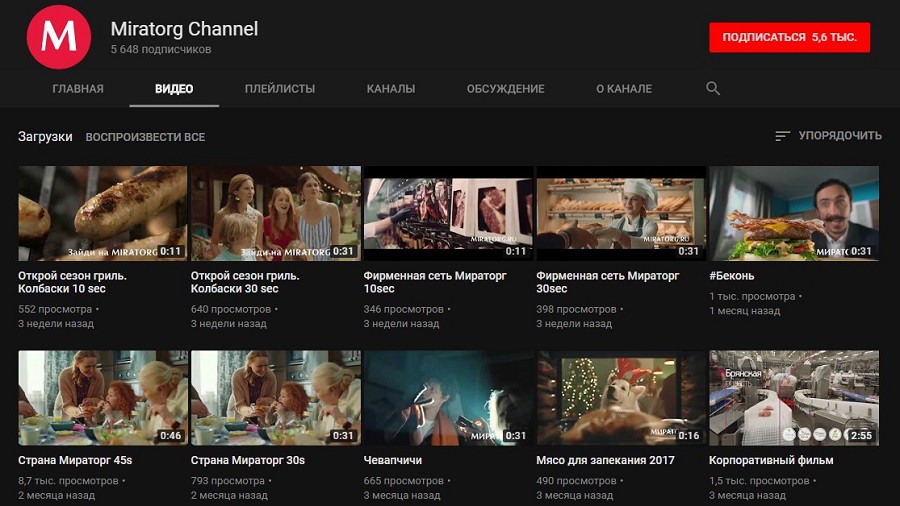
Task: Click the red Подписаться button
Action: pos(789,37)
